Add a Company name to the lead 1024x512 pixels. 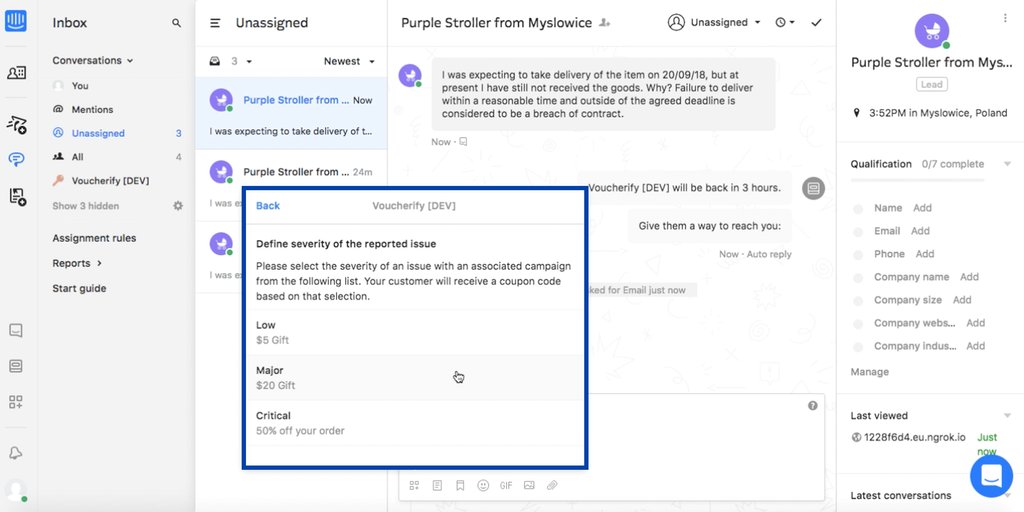(x=969, y=277)
